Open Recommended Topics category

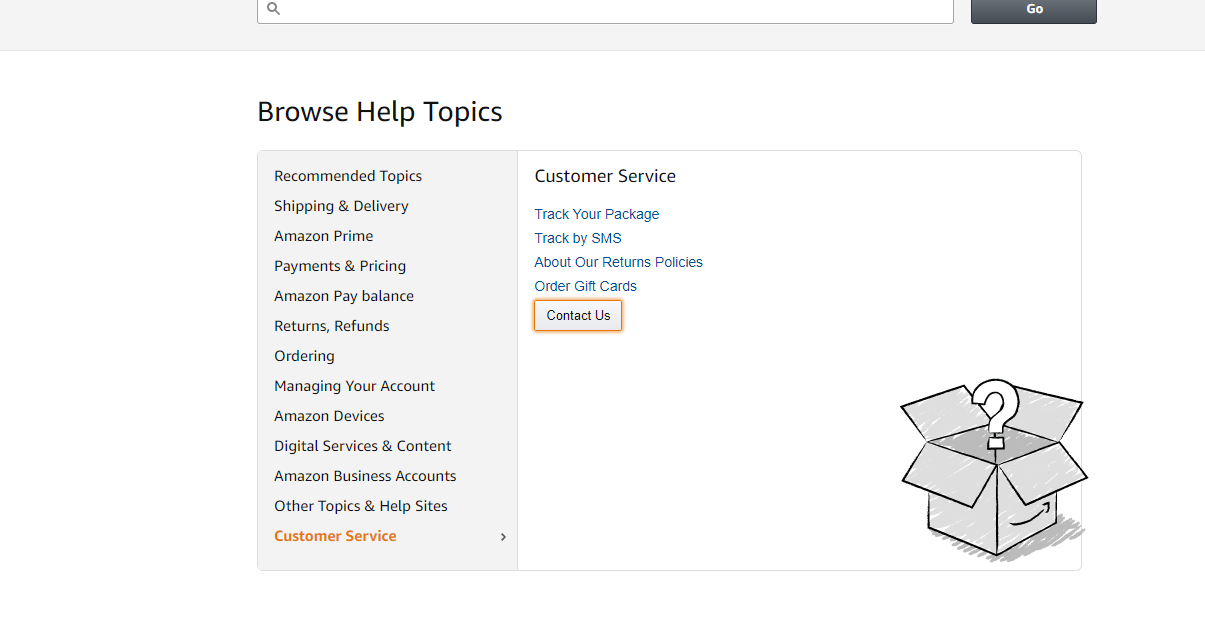[x=348, y=176]
